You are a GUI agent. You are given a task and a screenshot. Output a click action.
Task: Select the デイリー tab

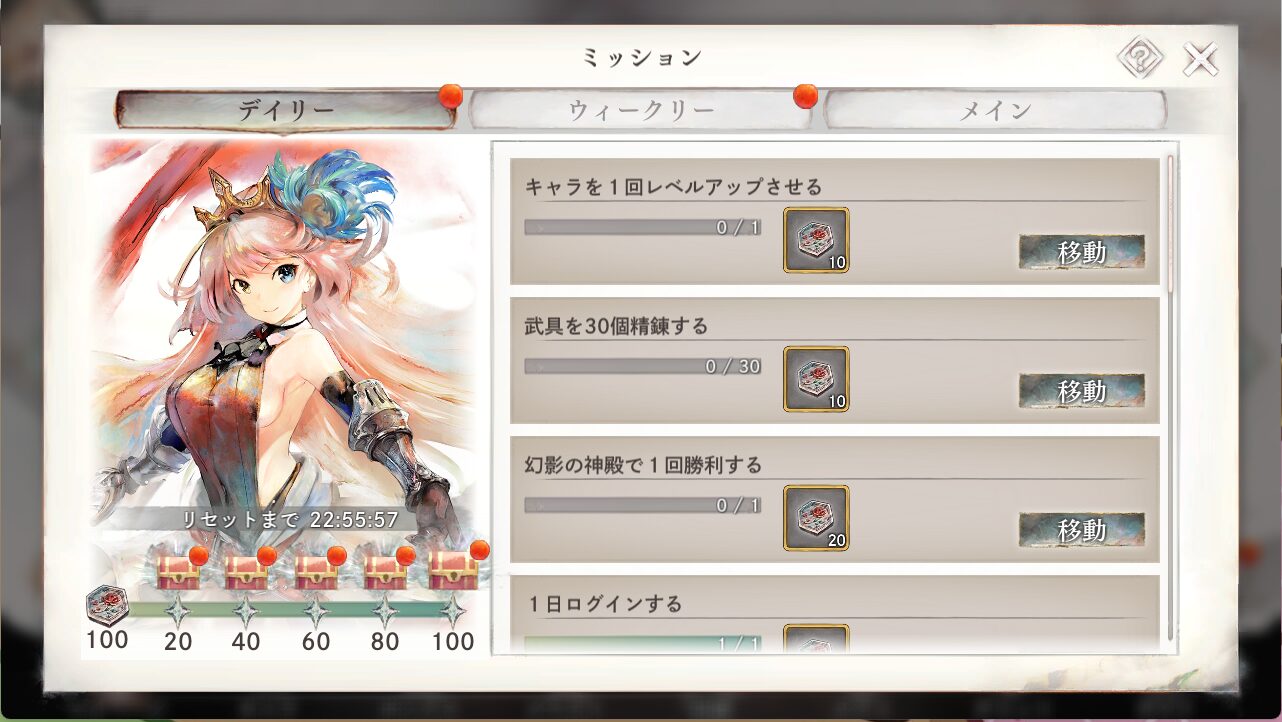(x=286, y=110)
